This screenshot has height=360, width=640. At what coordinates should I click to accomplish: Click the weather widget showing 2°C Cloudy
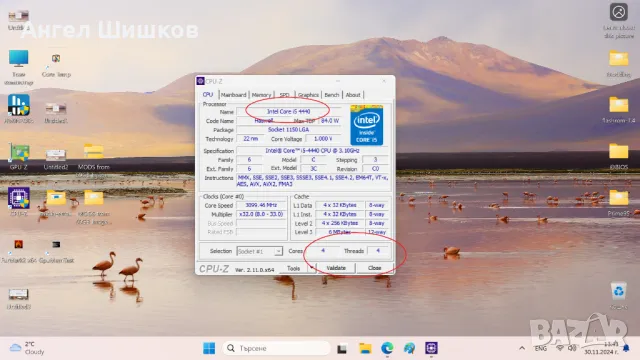coord(28,348)
